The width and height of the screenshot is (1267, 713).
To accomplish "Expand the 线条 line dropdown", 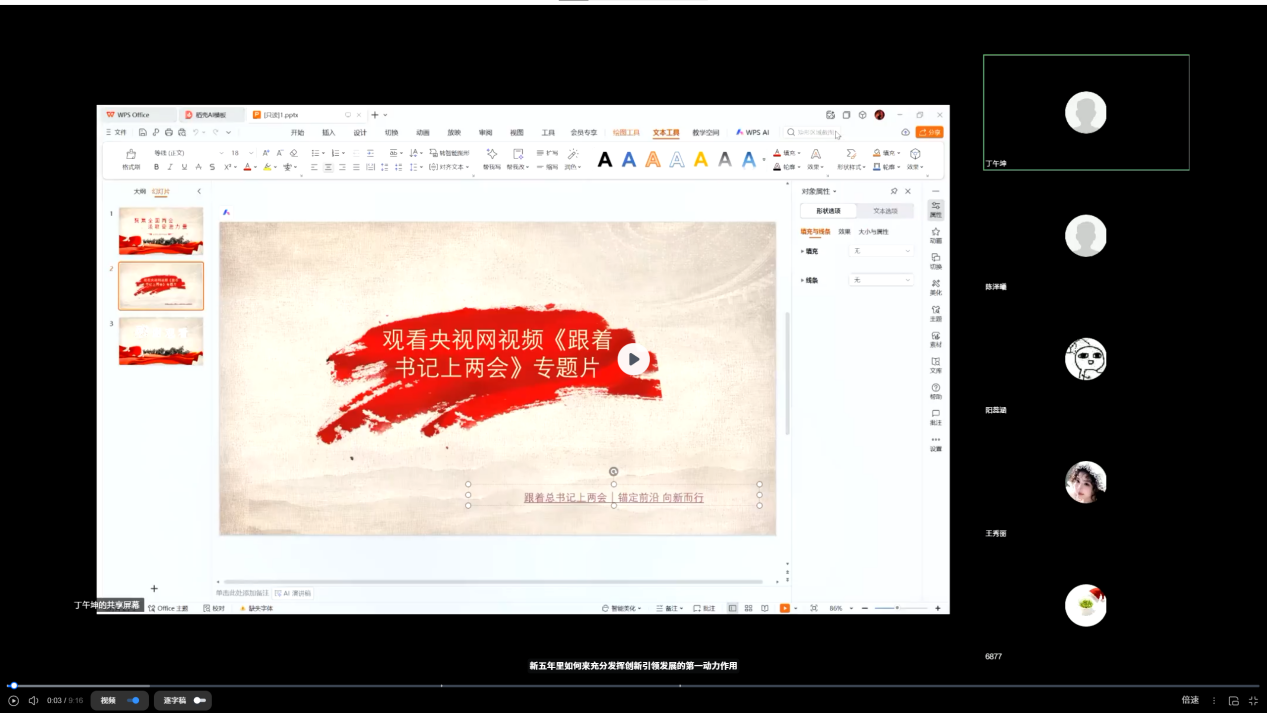I will pyautogui.click(x=881, y=280).
